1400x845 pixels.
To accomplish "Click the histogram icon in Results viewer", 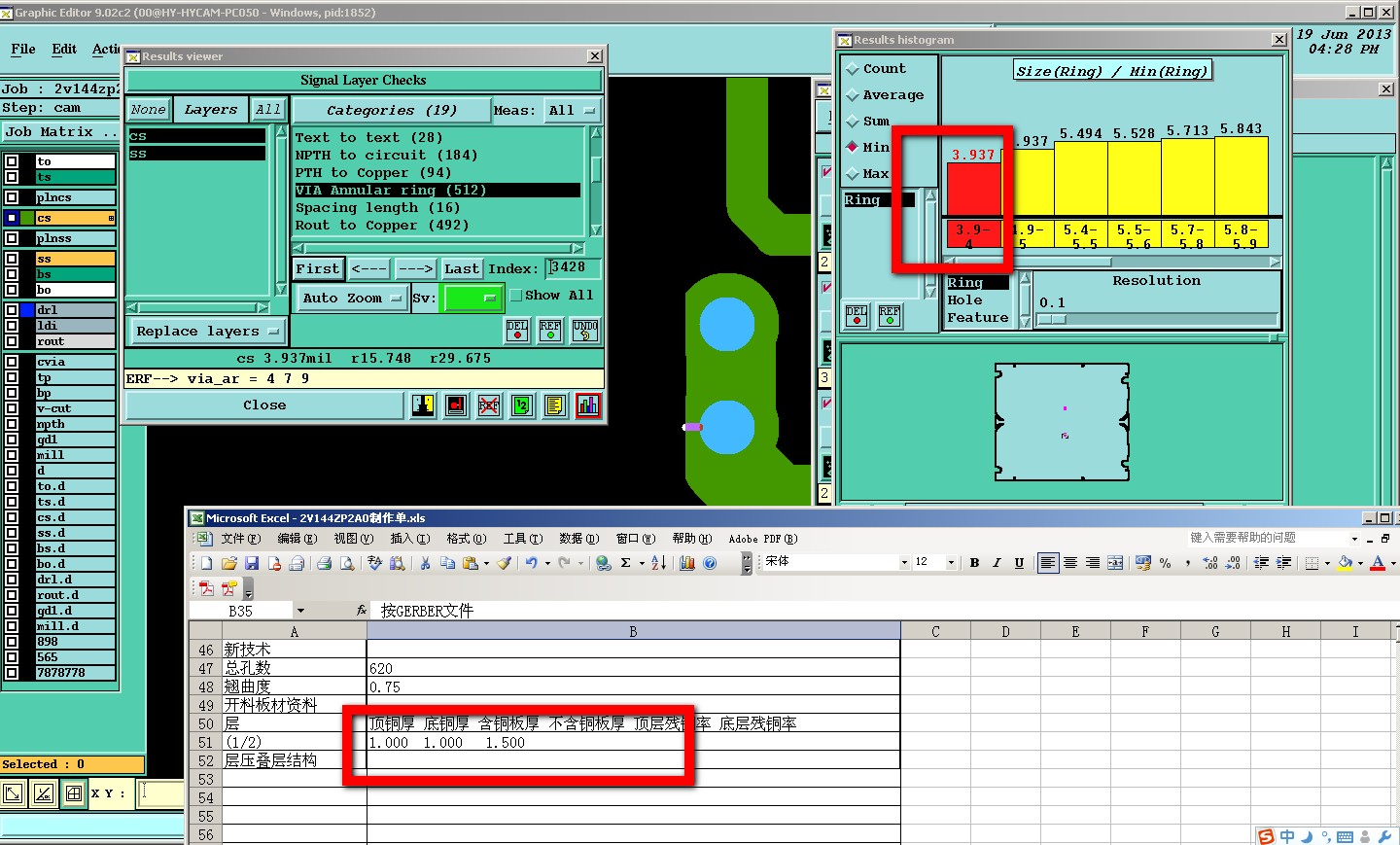I will click(x=588, y=405).
